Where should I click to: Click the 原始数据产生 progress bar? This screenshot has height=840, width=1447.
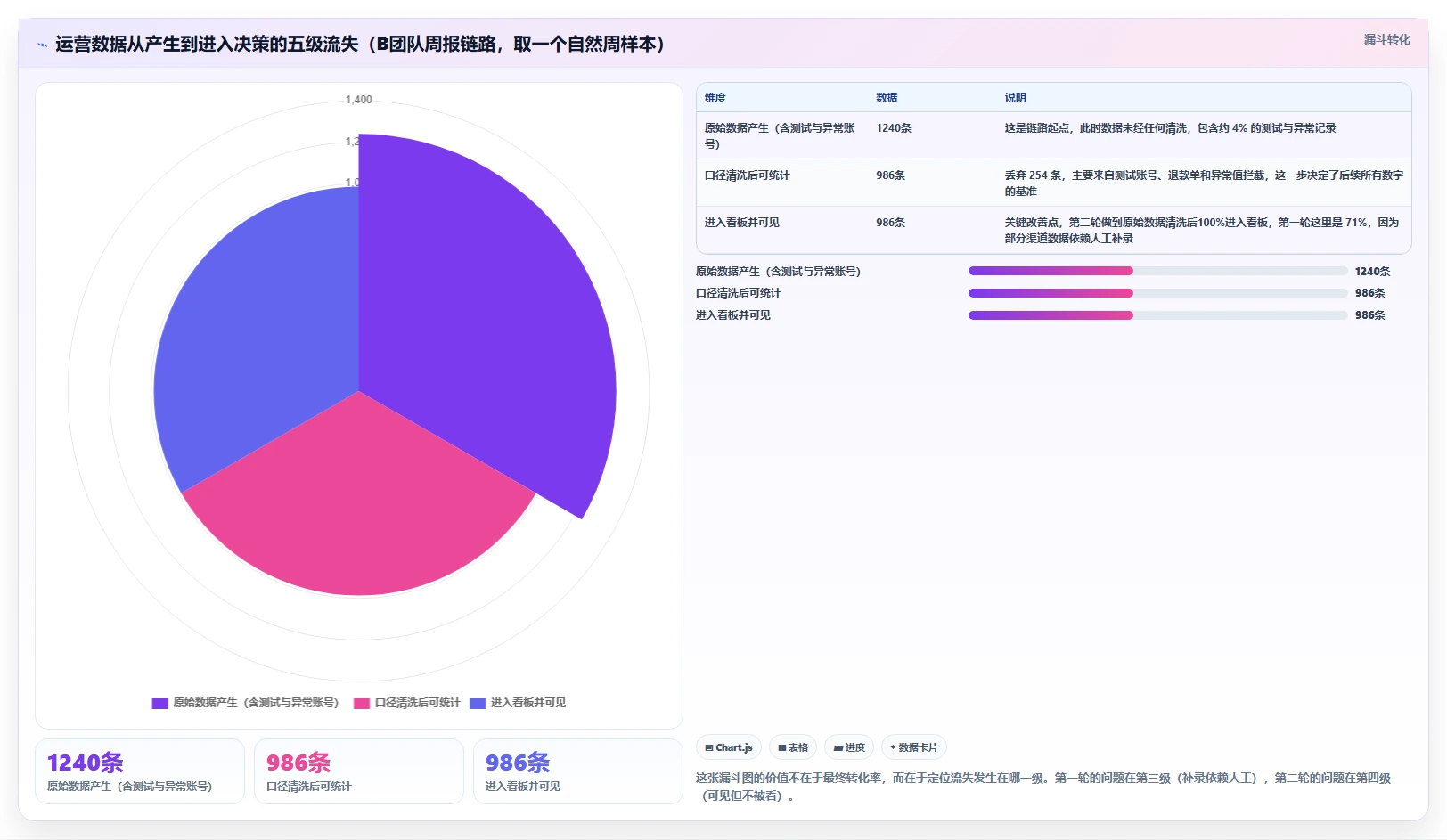1157,271
